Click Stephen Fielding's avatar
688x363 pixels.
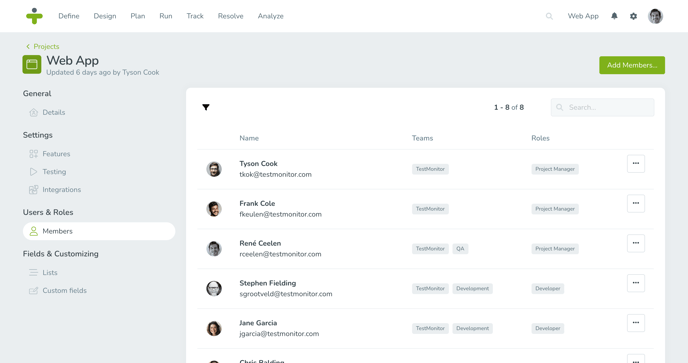coord(214,288)
